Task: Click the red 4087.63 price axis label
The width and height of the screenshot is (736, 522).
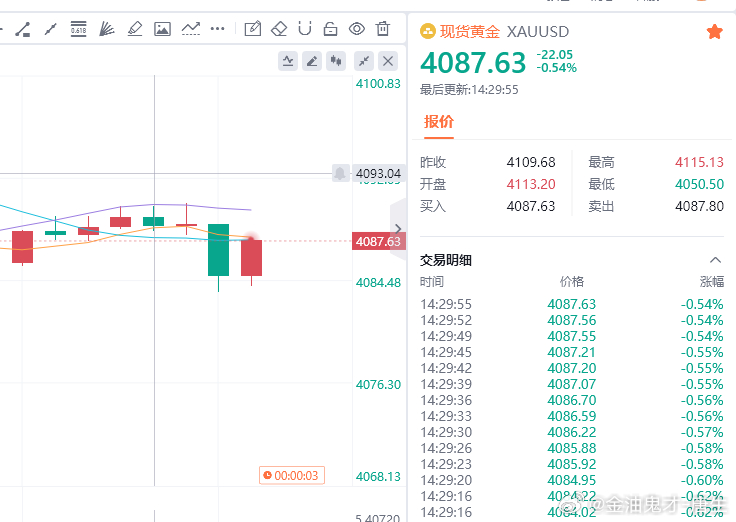Action: (378, 242)
